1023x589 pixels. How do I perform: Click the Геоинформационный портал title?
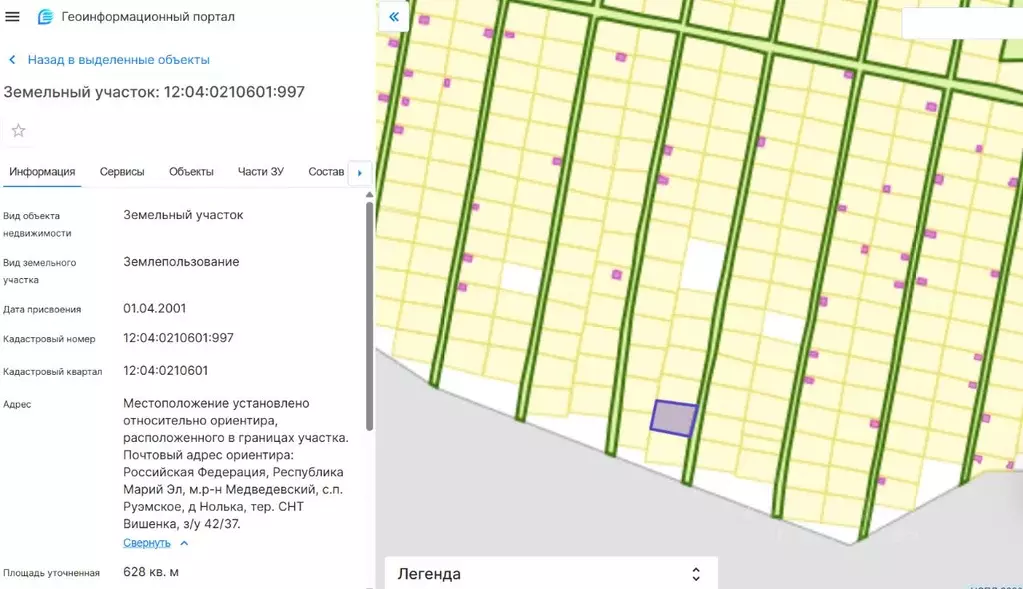[148, 16]
